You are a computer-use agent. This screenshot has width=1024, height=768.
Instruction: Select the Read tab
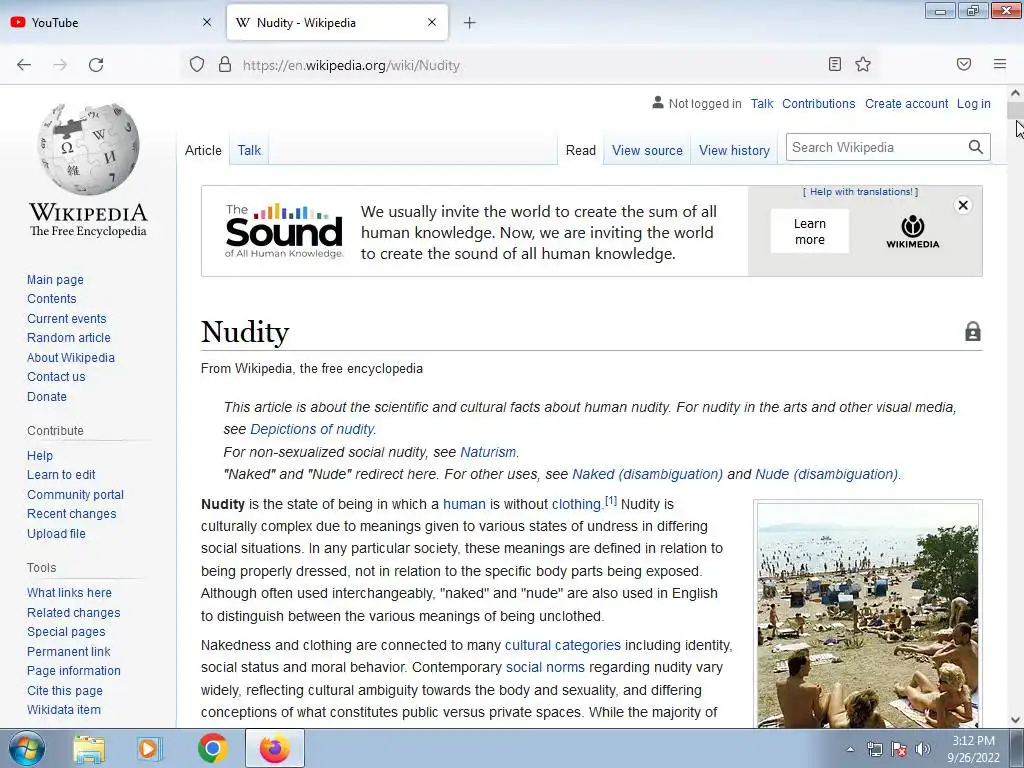(581, 150)
